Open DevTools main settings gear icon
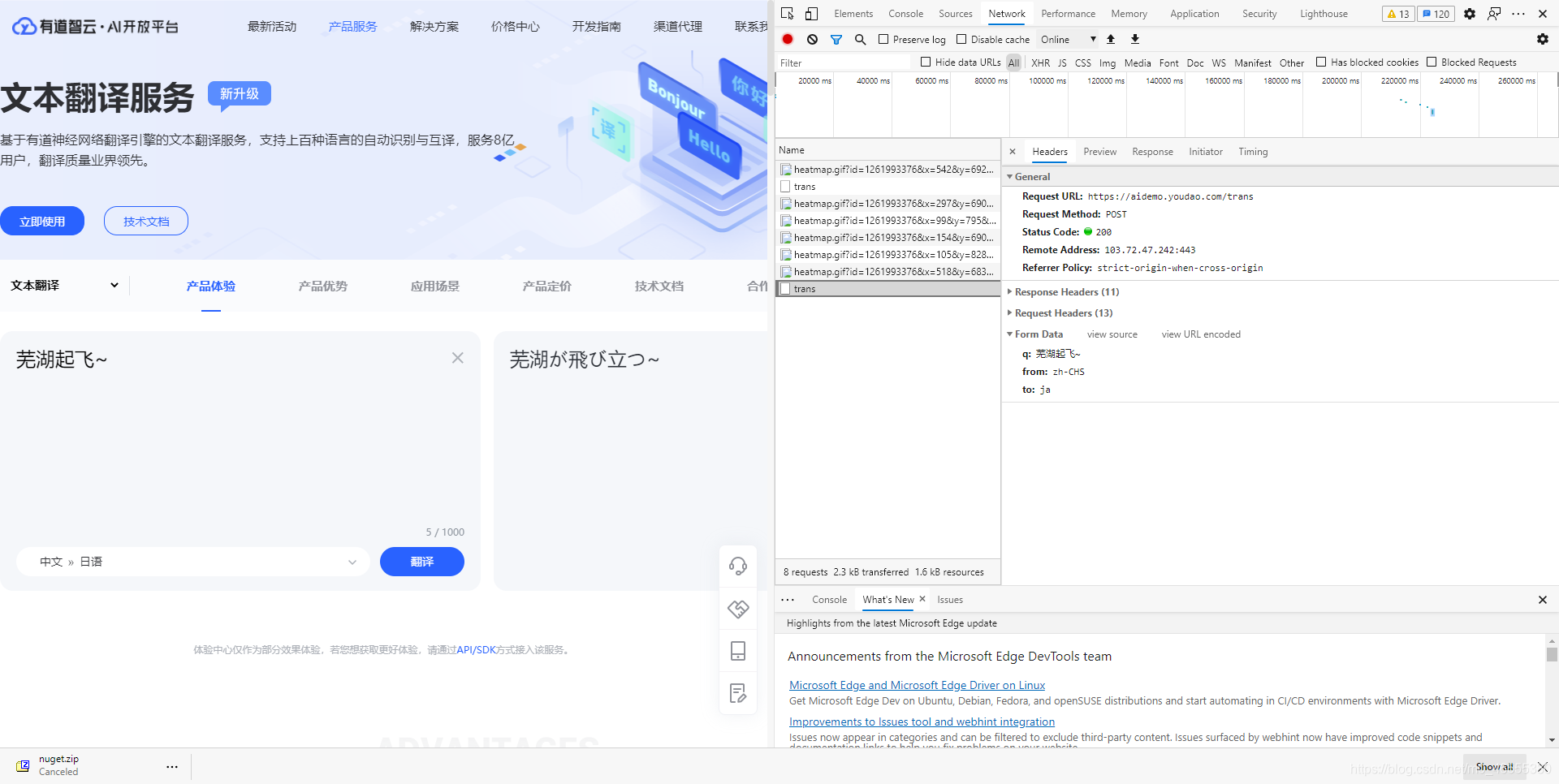The width and height of the screenshot is (1559, 784). 1470,14
